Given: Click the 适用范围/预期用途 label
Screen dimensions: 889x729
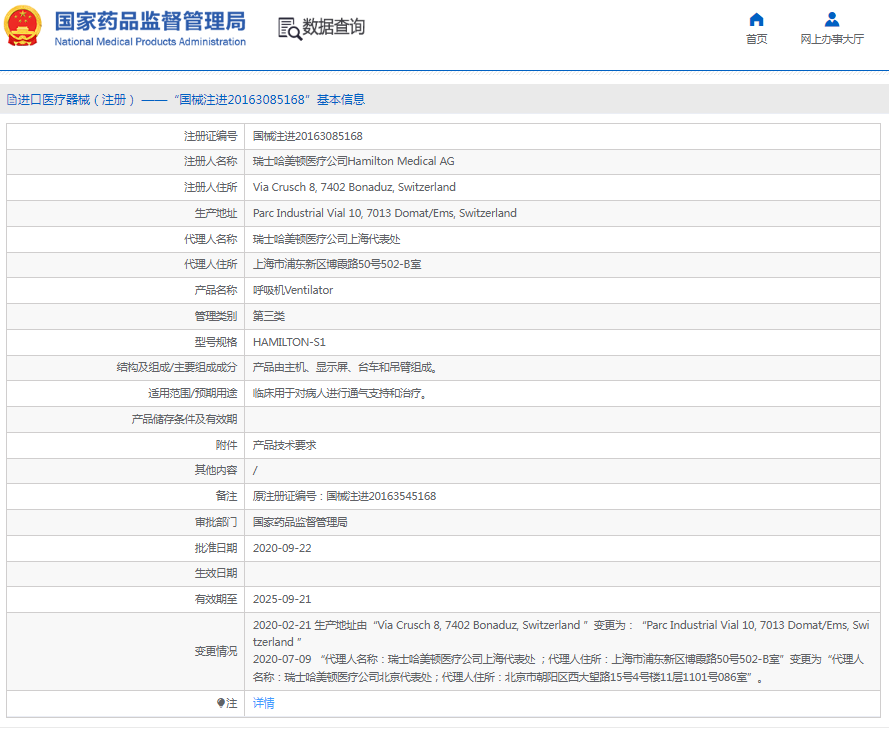Looking at the screenshot, I should click(193, 393).
